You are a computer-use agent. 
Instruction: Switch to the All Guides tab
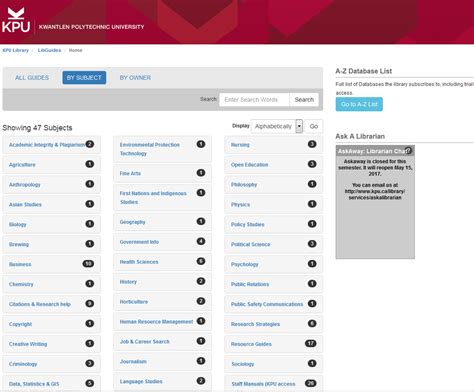[32, 78]
